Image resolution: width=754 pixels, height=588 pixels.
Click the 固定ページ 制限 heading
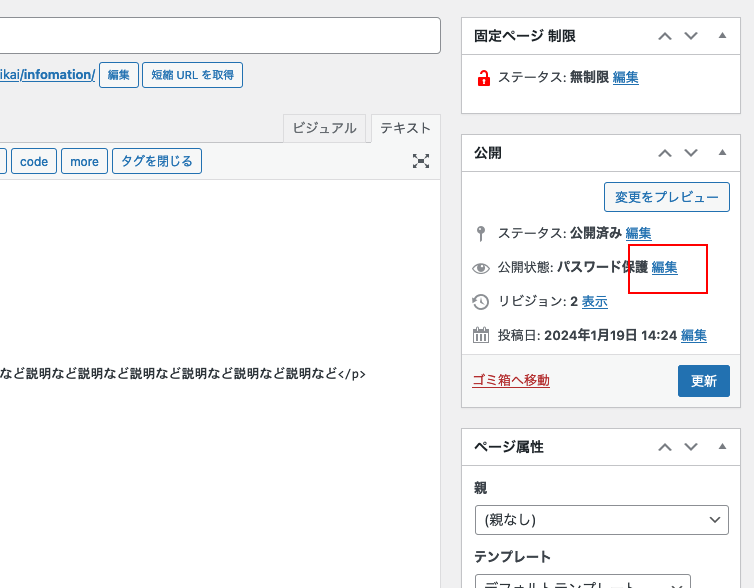tap(525, 36)
